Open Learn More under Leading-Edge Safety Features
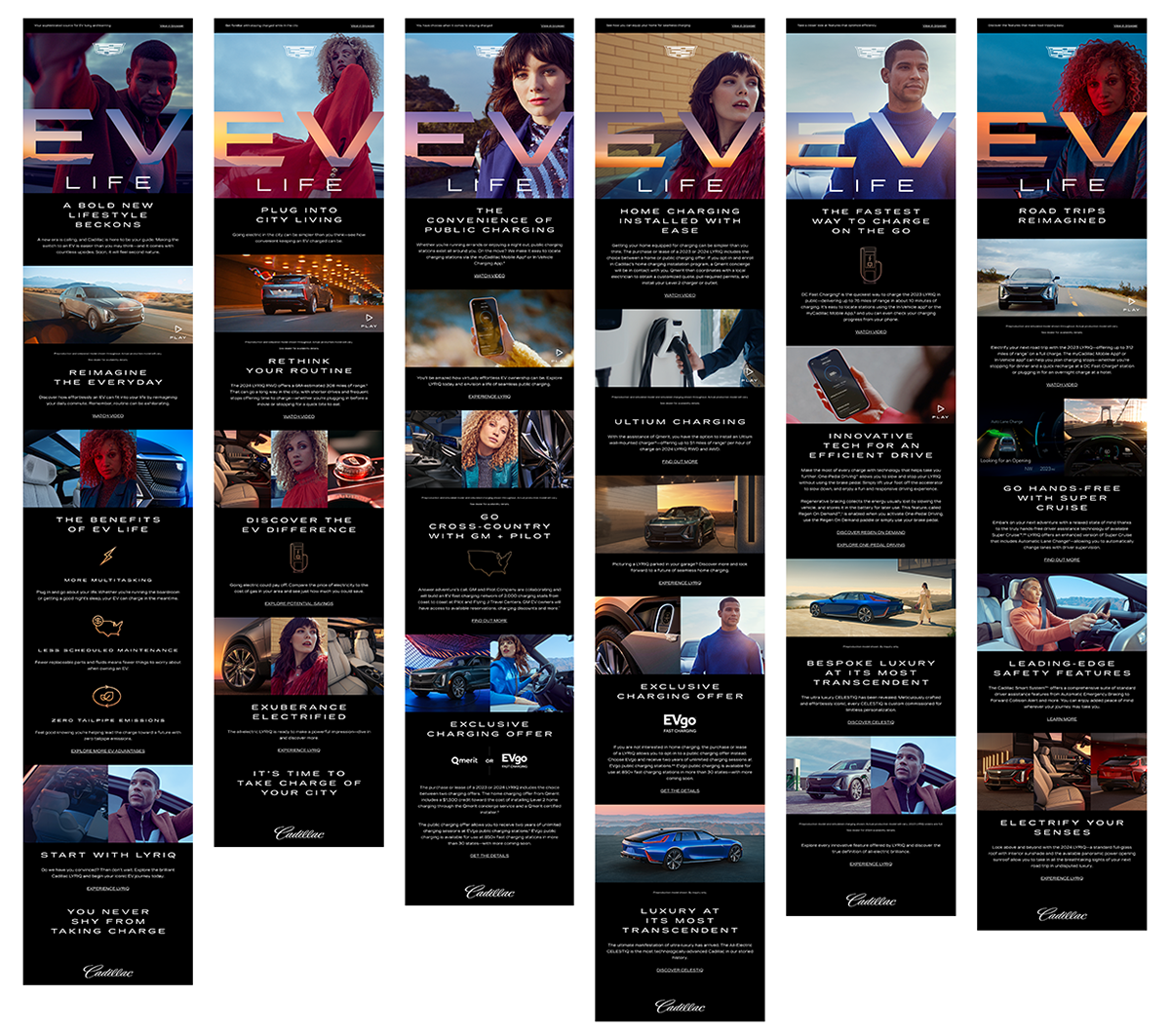This screenshot has width=1170, height=1036. (x=1062, y=719)
